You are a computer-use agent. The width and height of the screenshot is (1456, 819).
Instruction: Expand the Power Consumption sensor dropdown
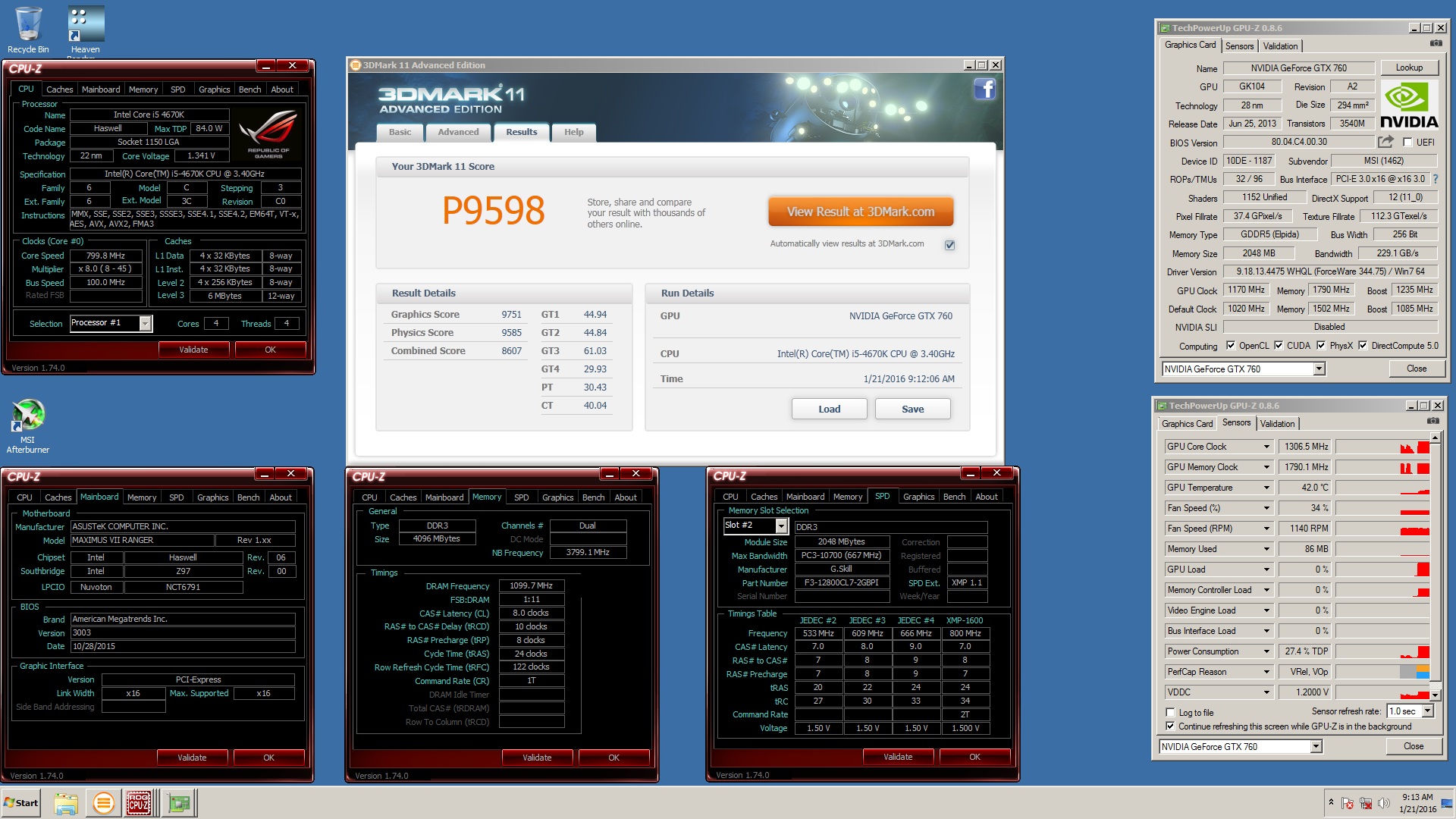click(x=1266, y=651)
